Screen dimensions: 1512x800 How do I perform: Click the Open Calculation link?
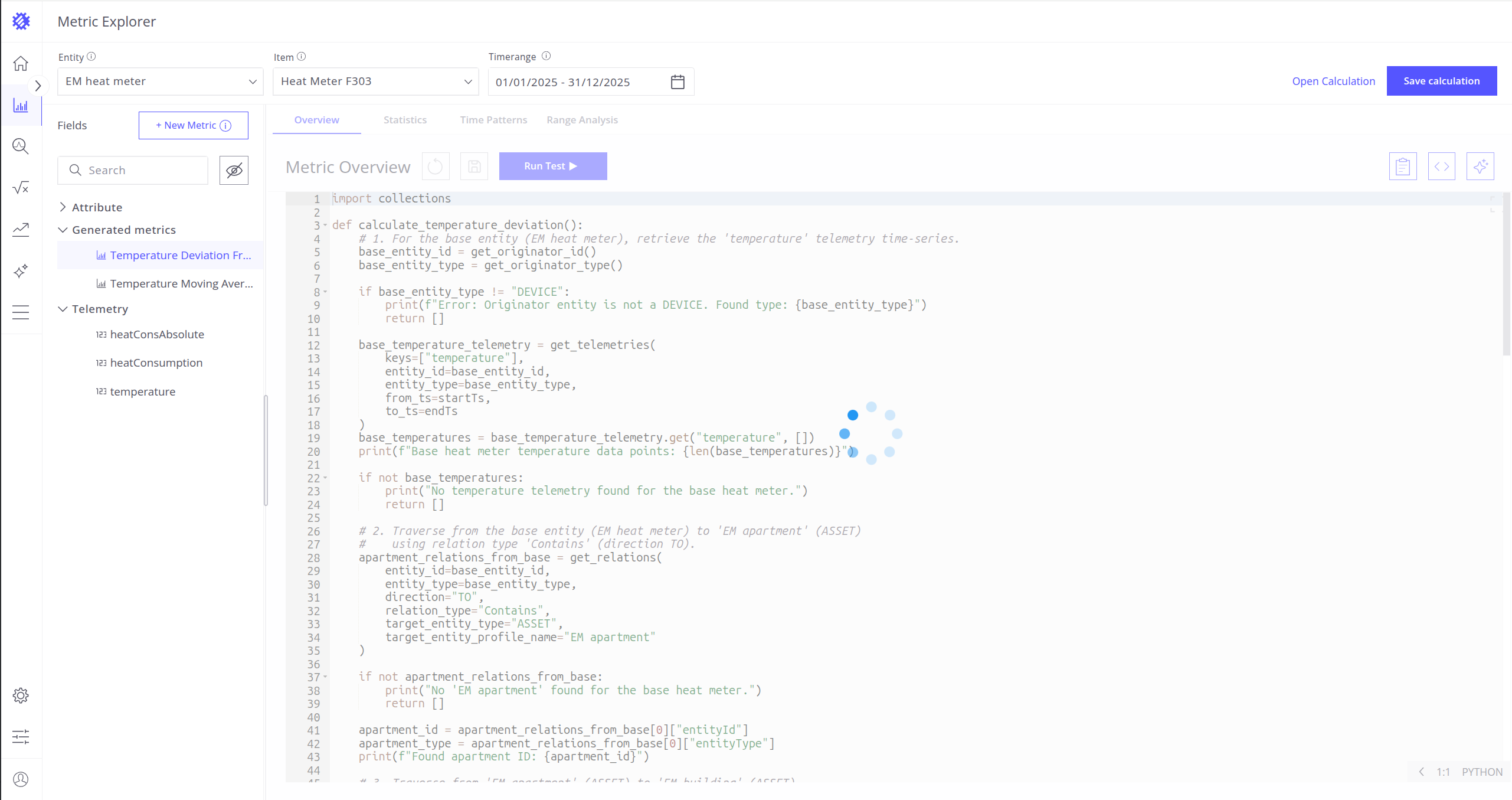1333,81
